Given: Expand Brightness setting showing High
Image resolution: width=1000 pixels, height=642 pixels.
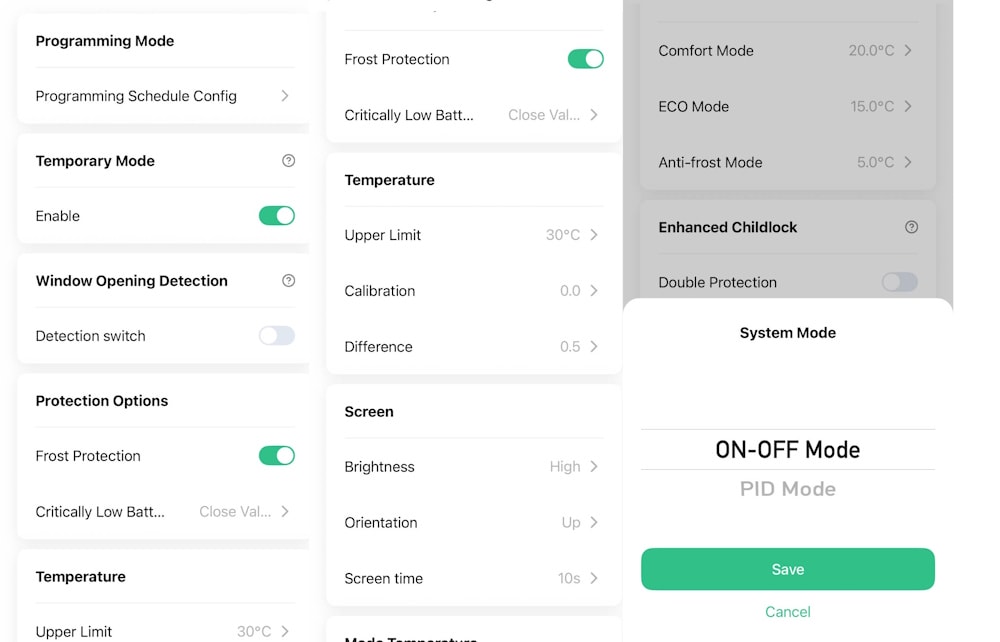Looking at the screenshot, I should (473, 467).
